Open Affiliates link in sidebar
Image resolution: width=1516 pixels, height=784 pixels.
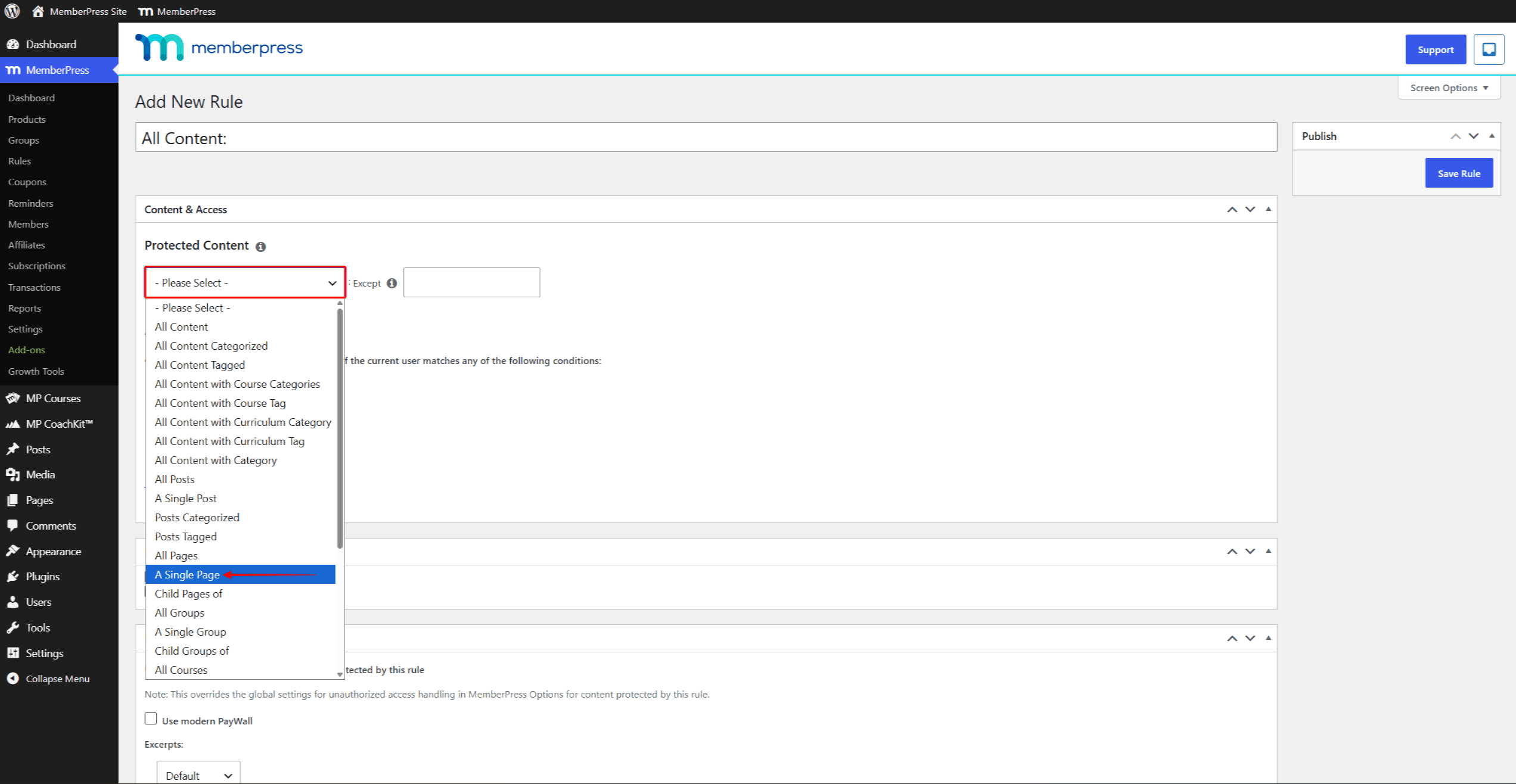click(x=27, y=245)
